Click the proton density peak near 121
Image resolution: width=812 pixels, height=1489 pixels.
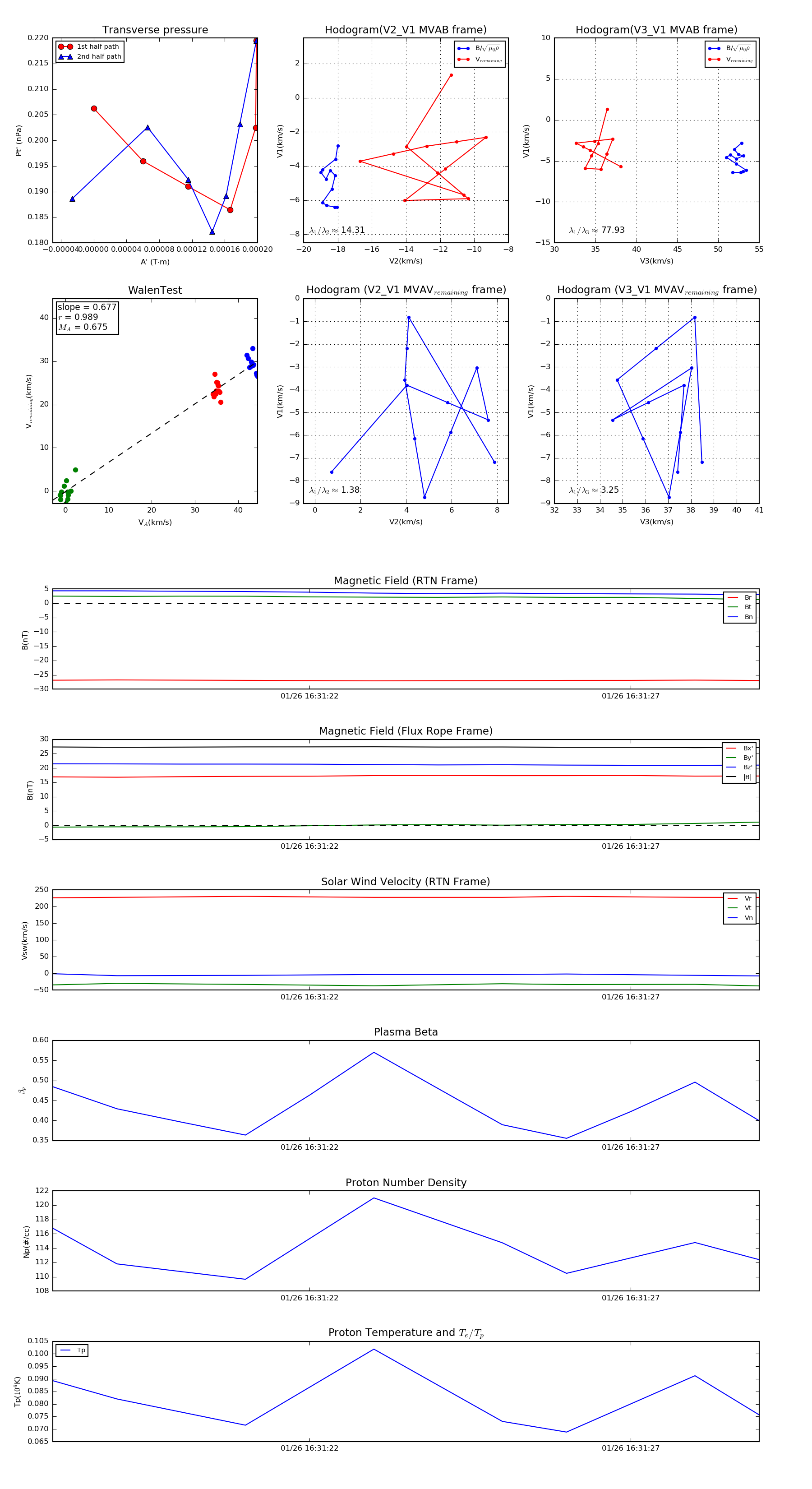point(374,1198)
